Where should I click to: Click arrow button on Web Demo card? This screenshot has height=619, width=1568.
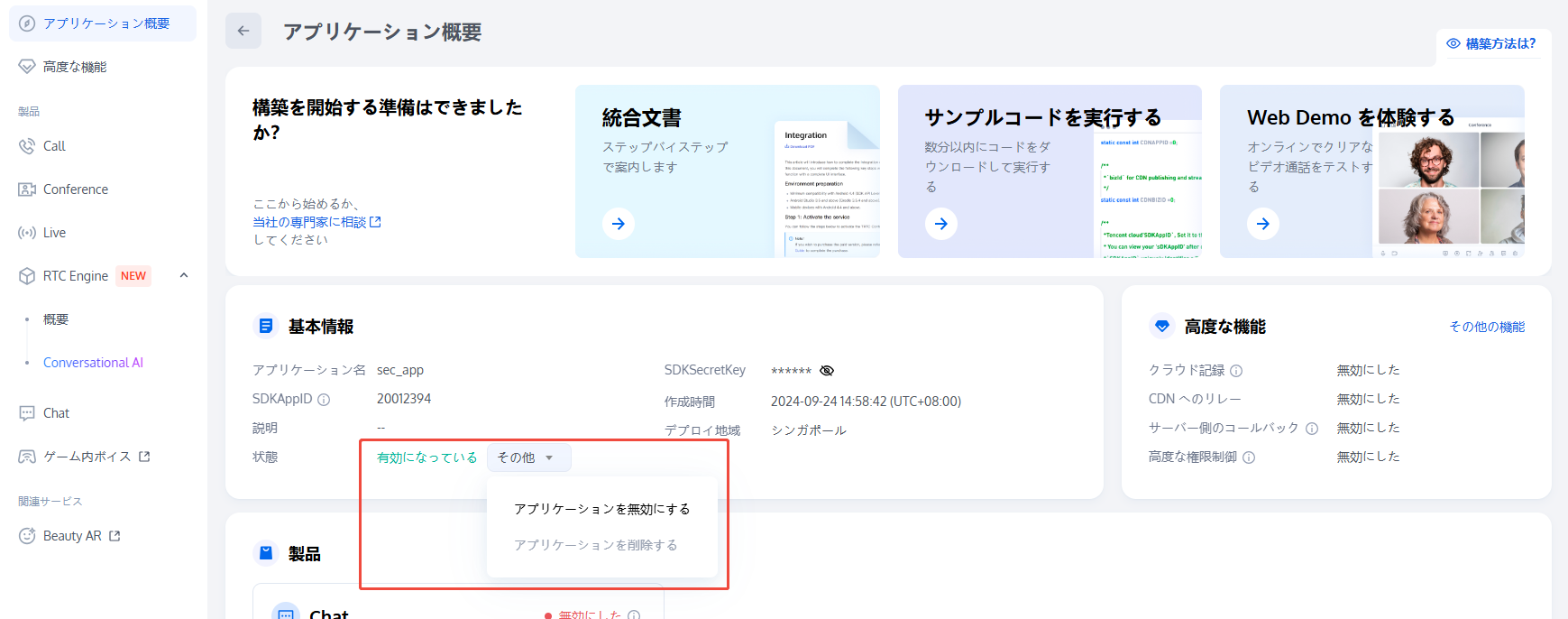pos(1262,224)
